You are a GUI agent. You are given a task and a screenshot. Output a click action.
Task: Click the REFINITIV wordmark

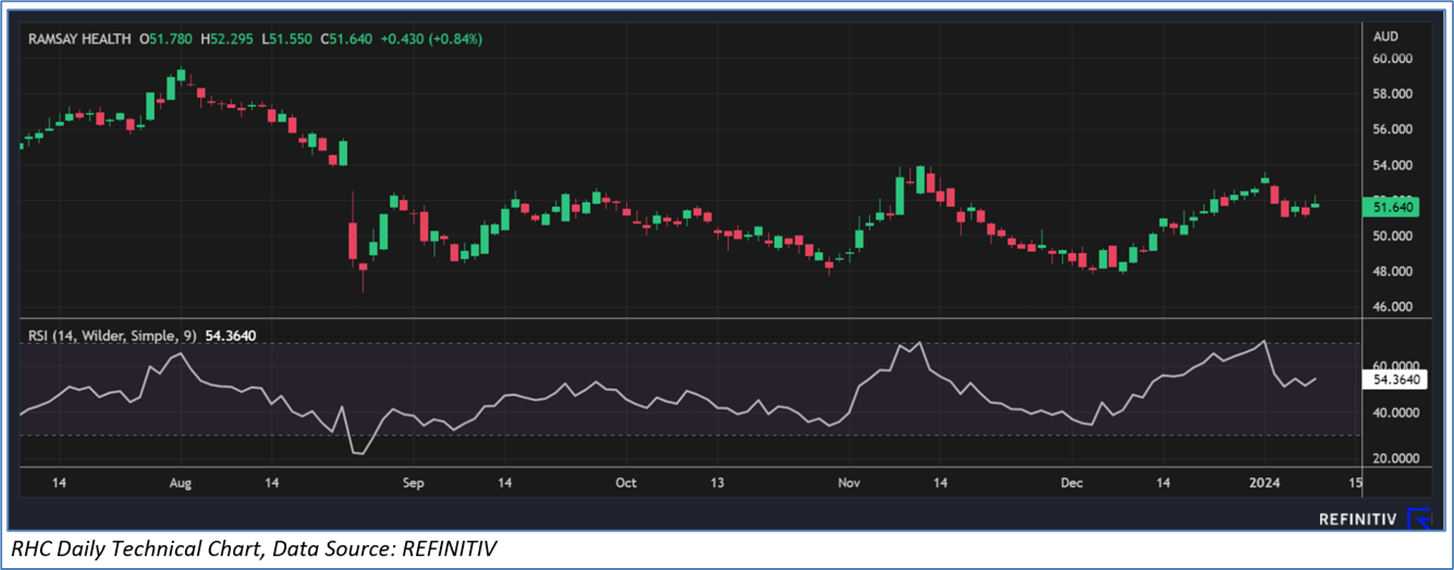point(1359,519)
